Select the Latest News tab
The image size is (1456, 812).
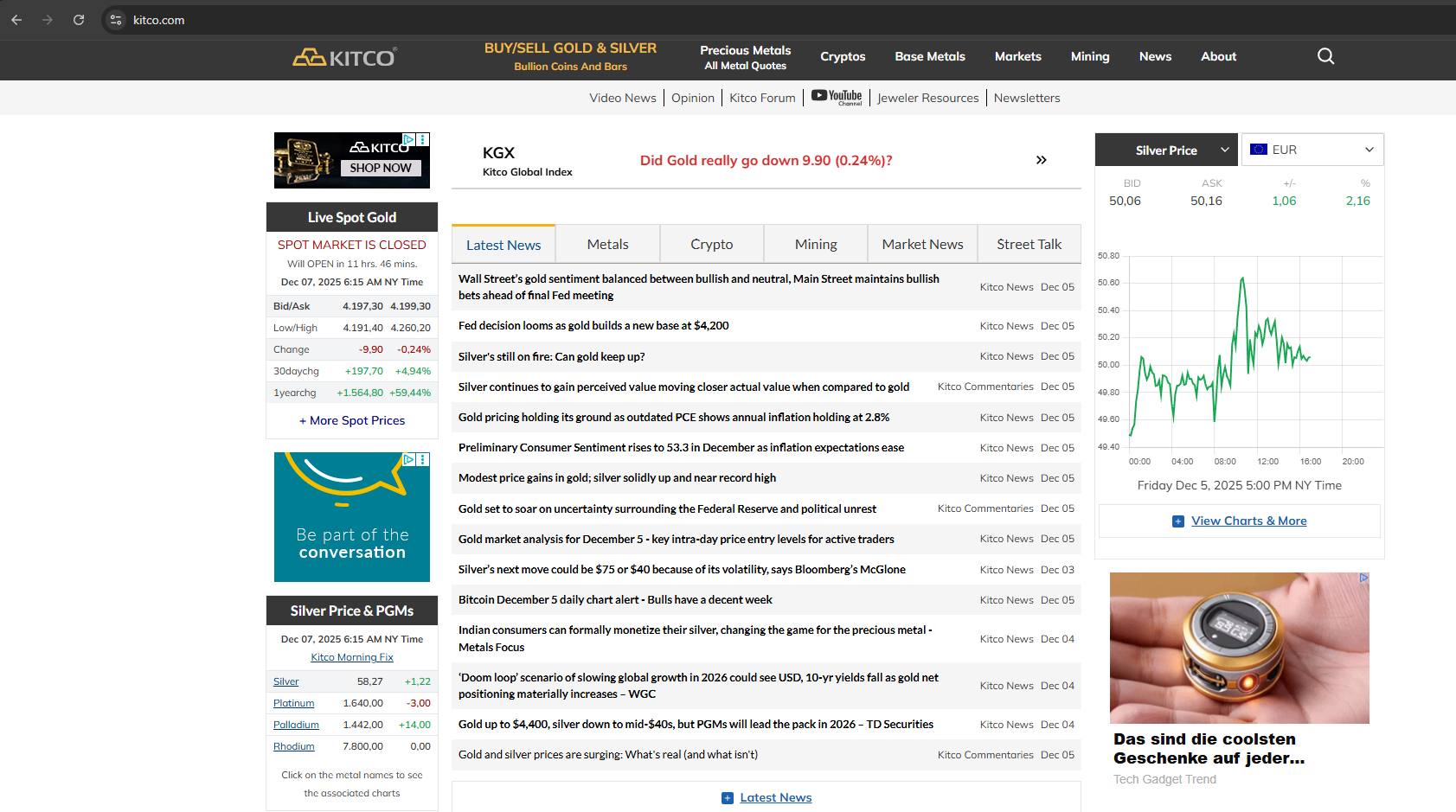(x=504, y=245)
